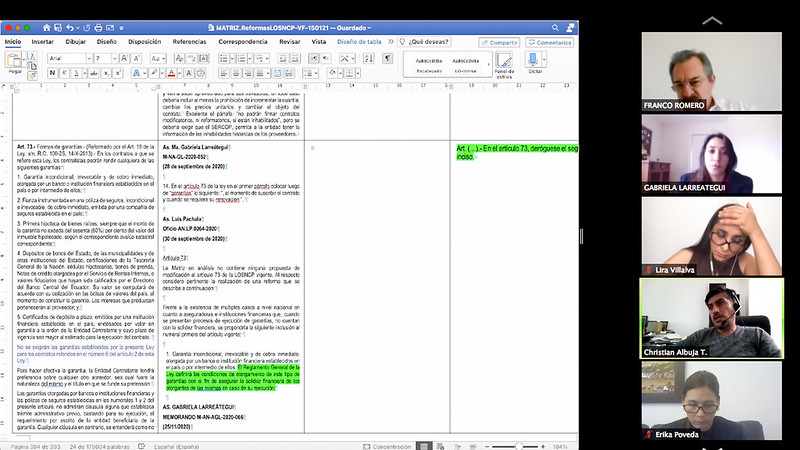Image resolution: width=800 pixels, height=450 pixels.
Task: Toggle center text alignment
Action: point(236,73)
